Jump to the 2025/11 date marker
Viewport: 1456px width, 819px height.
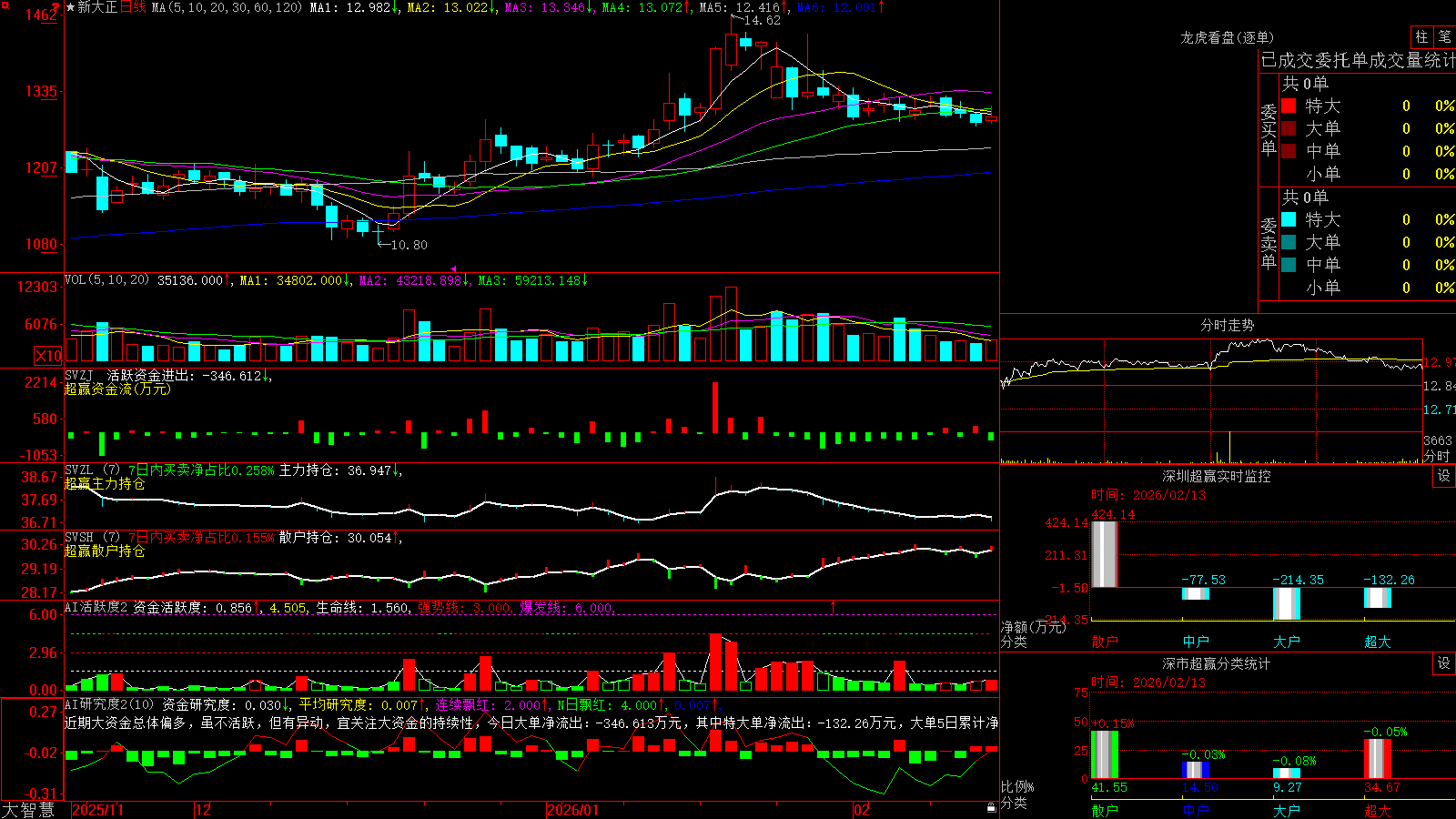click(x=97, y=810)
